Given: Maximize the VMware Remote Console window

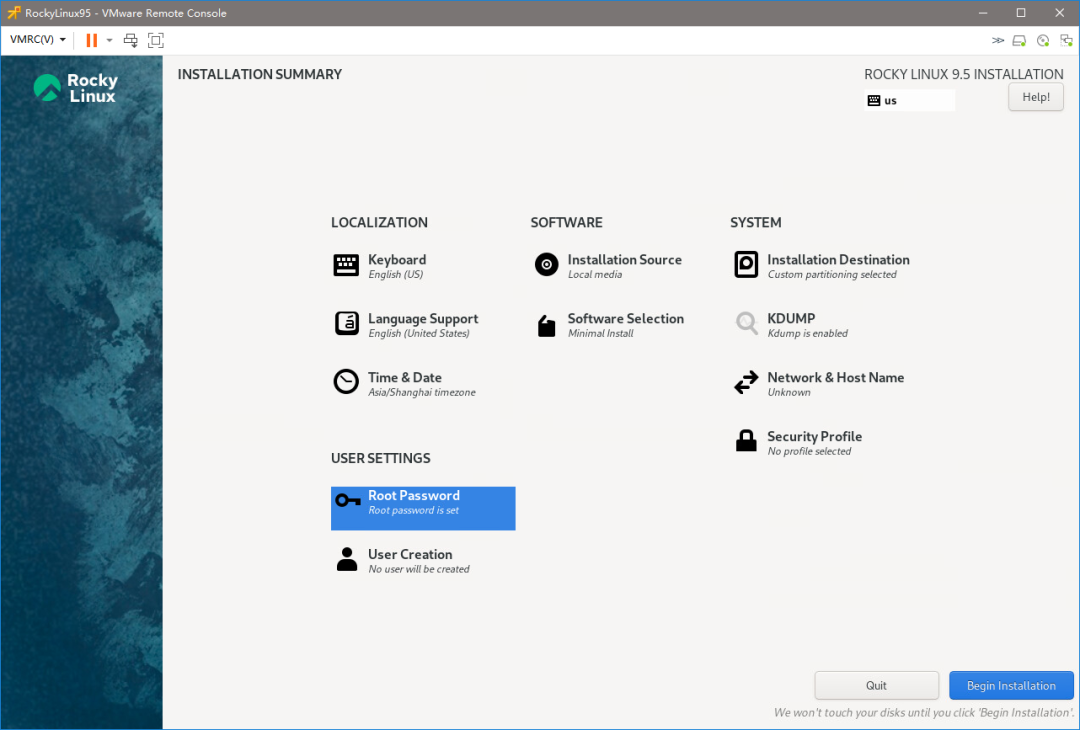Looking at the screenshot, I should [x=1021, y=13].
